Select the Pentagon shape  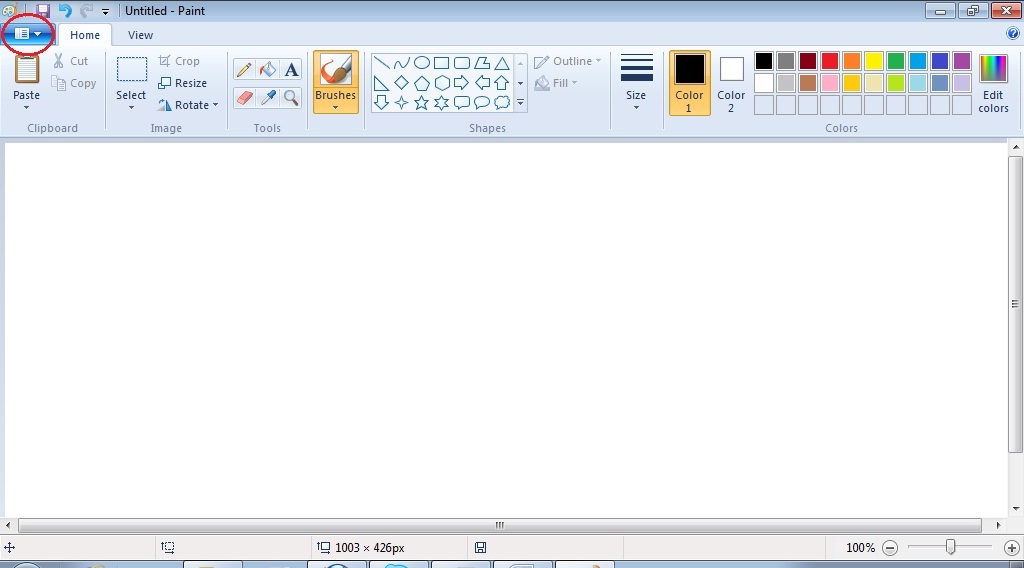(x=422, y=83)
